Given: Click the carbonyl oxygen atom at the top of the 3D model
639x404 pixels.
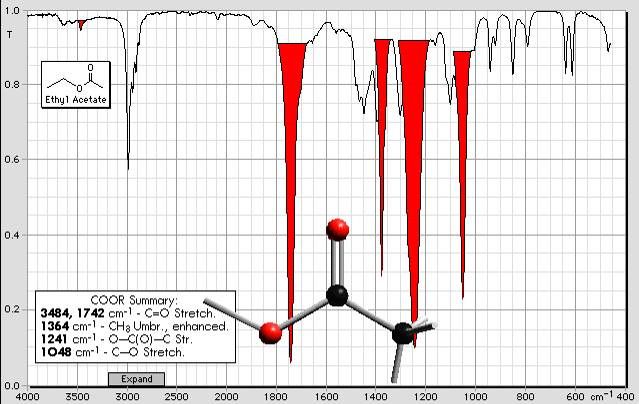Looking at the screenshot, I should 337,230.
